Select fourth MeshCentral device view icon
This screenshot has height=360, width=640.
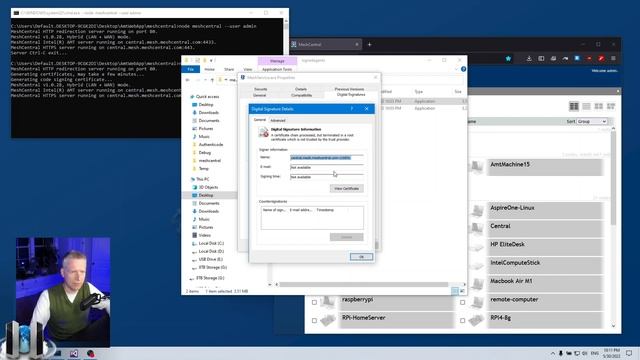(611, 106)
